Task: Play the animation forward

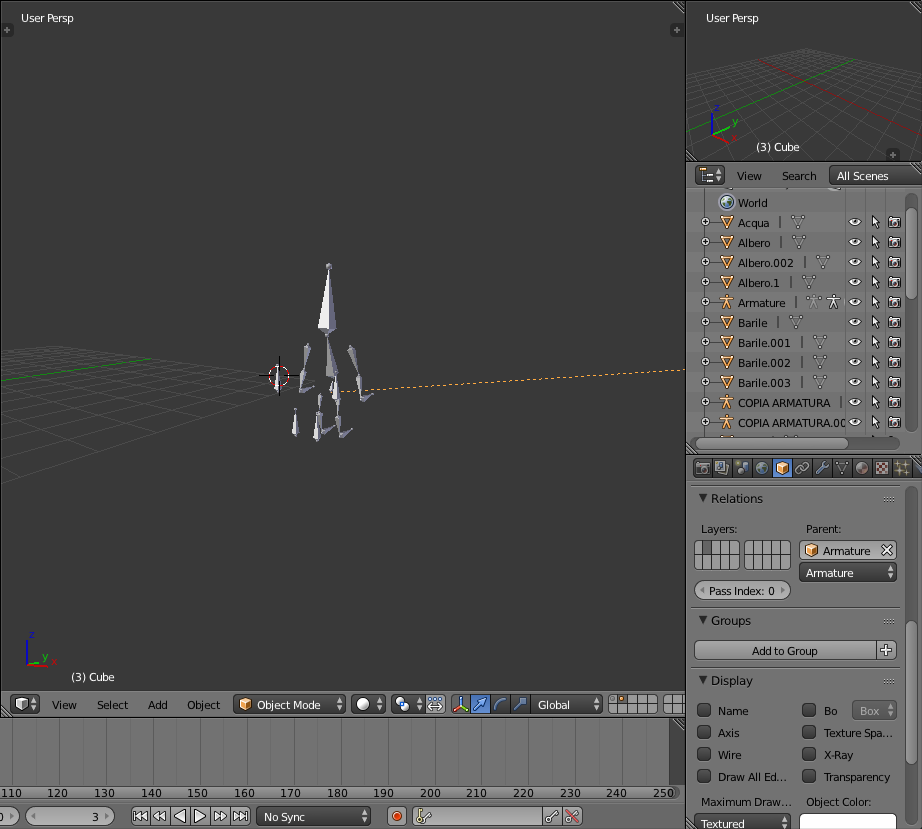Action: pyautogui.click(x=200, y=816)
